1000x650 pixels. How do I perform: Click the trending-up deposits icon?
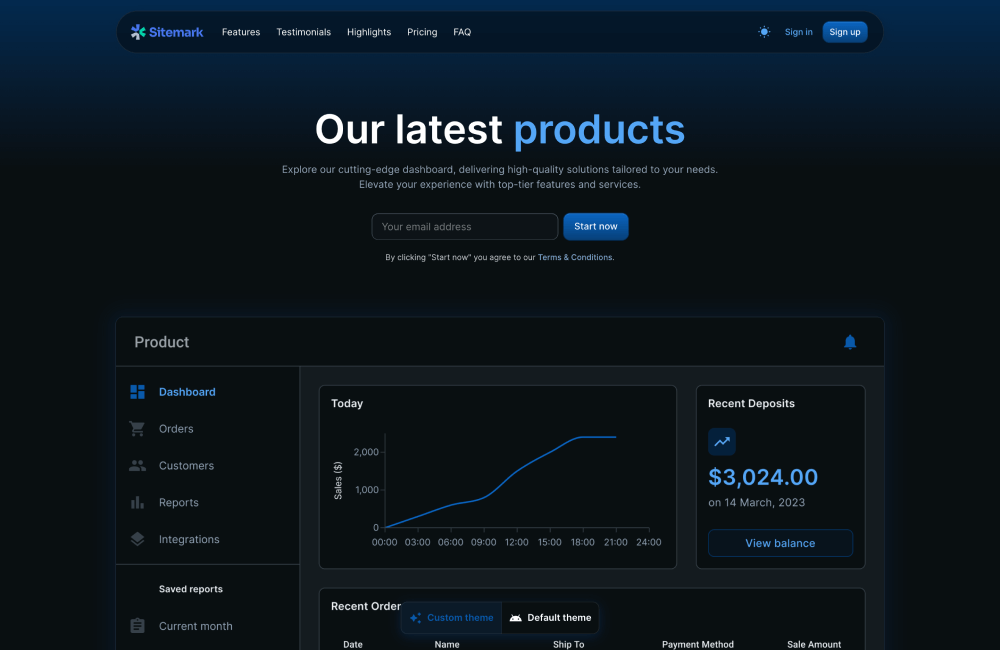(x=722, y=442)
